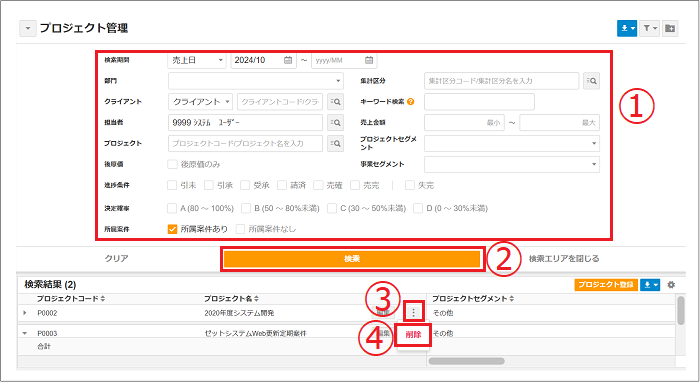Click the キーワード検索 help question icon

(x=411, y=102)
